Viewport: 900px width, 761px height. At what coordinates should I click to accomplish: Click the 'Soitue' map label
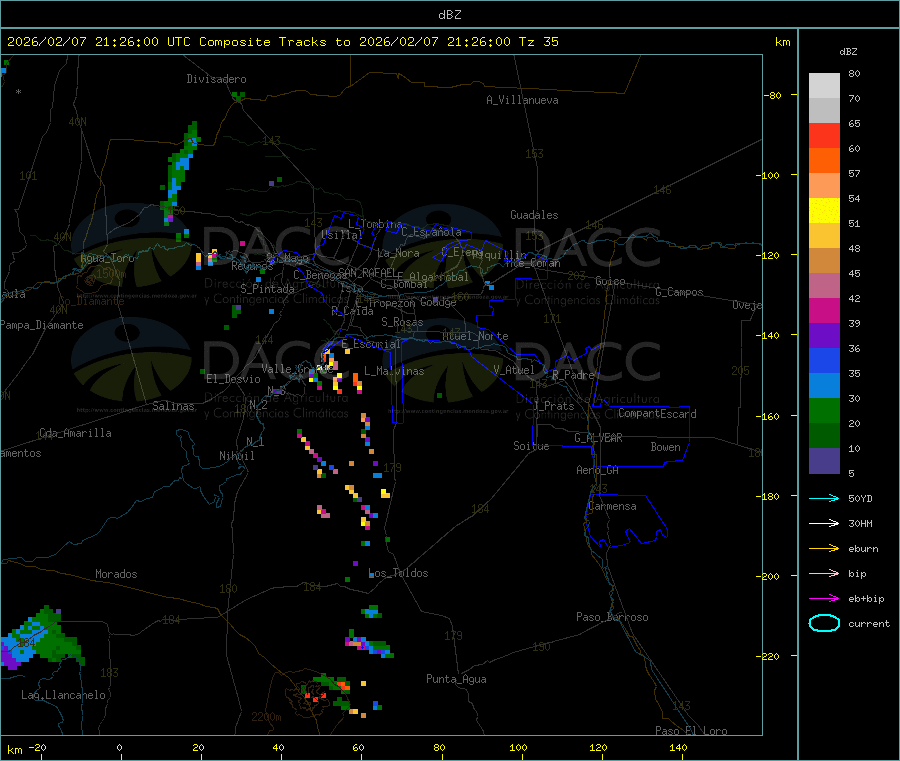tap(531, 446)
